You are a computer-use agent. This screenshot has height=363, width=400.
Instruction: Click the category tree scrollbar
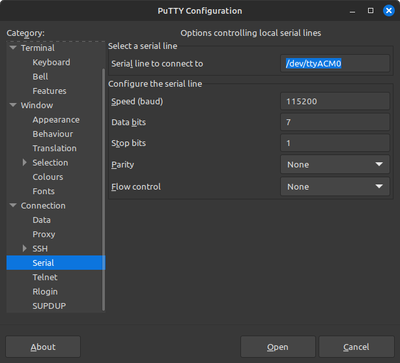coord(103,189)
